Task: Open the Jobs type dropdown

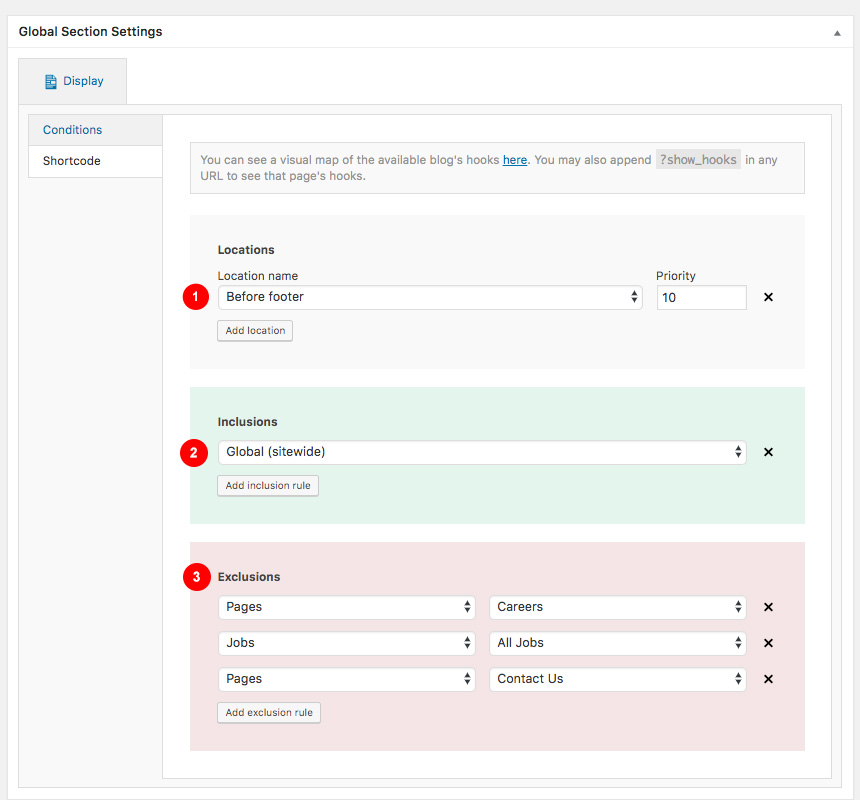Action: pos(347,643)
